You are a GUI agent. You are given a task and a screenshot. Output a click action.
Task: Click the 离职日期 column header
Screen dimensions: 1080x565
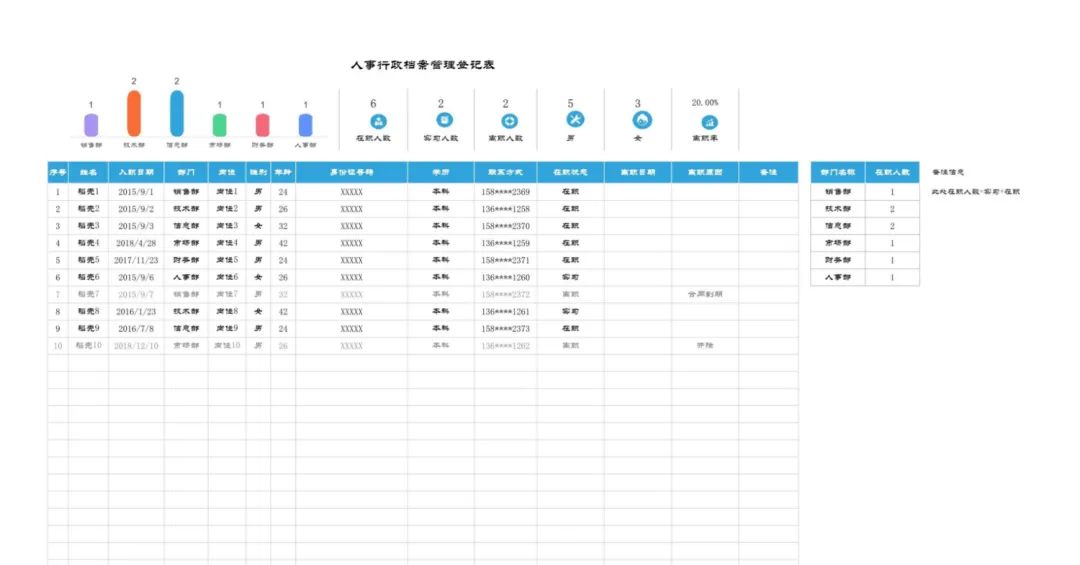coord(638,172)
